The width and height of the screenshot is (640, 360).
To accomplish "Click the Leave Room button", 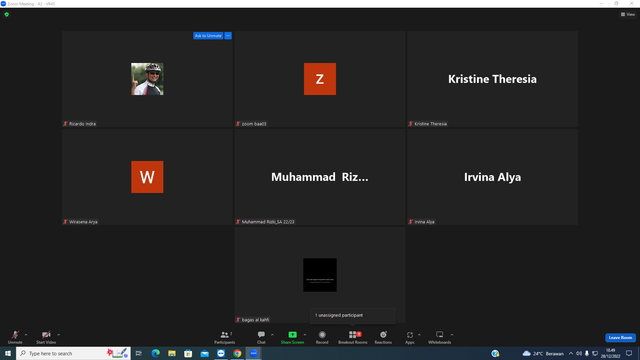I will coord(620,338).
